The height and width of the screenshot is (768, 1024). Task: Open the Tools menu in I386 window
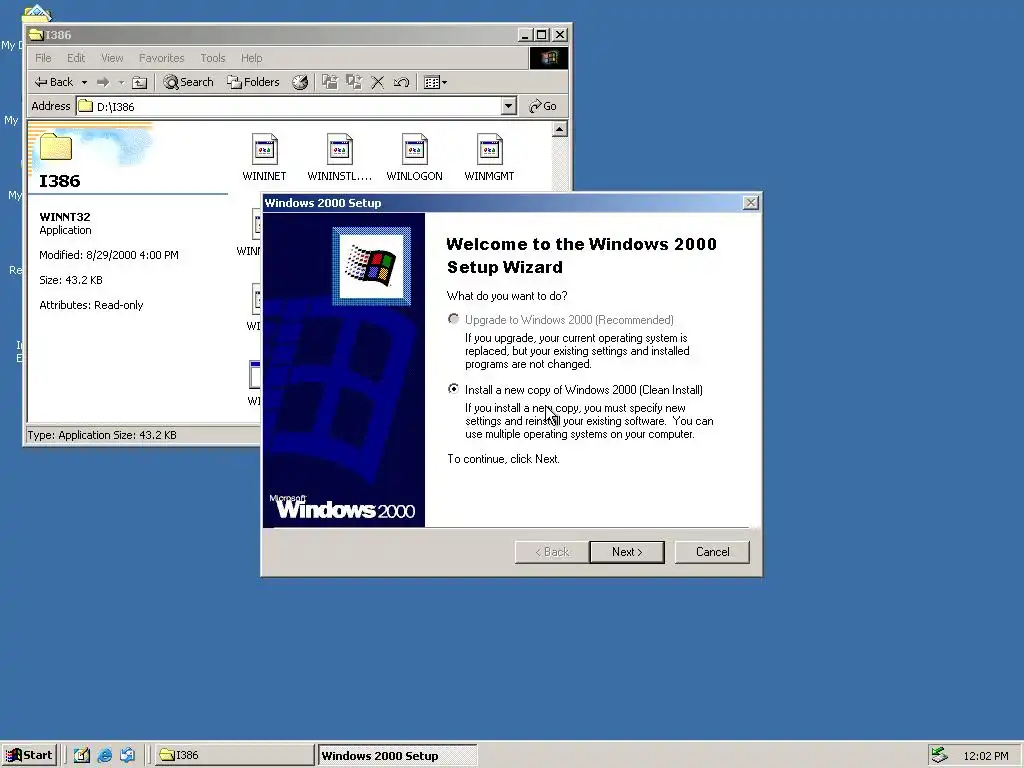[x=213, y=58]
